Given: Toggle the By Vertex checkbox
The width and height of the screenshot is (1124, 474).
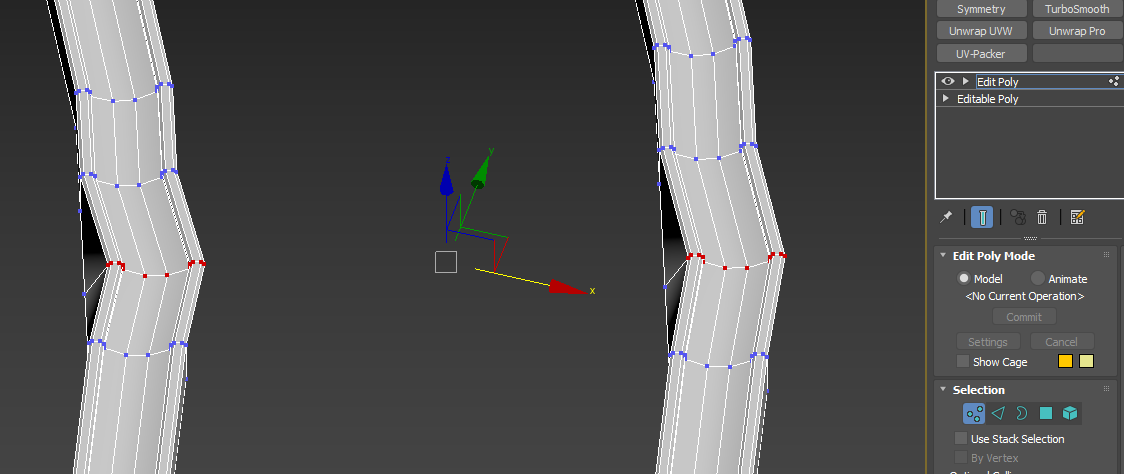Looking at the screenshot, I should (961, 458).
